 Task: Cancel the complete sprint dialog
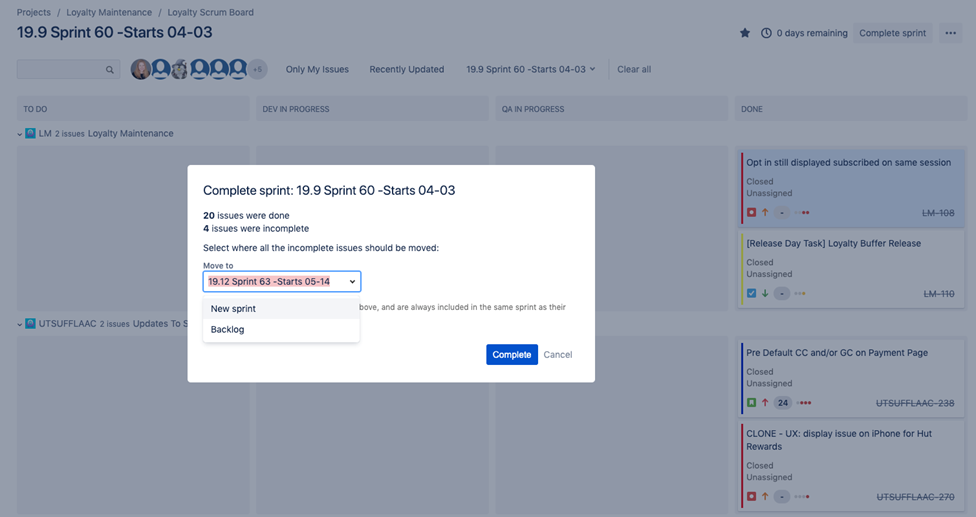558,355
